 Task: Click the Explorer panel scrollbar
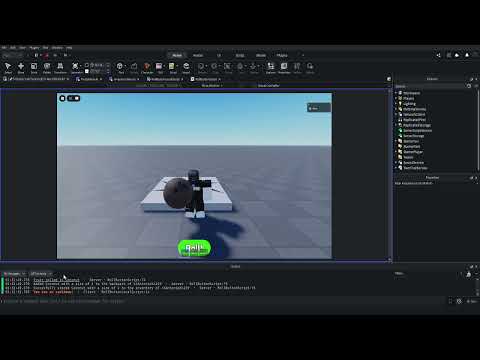[x=478, y=130]
